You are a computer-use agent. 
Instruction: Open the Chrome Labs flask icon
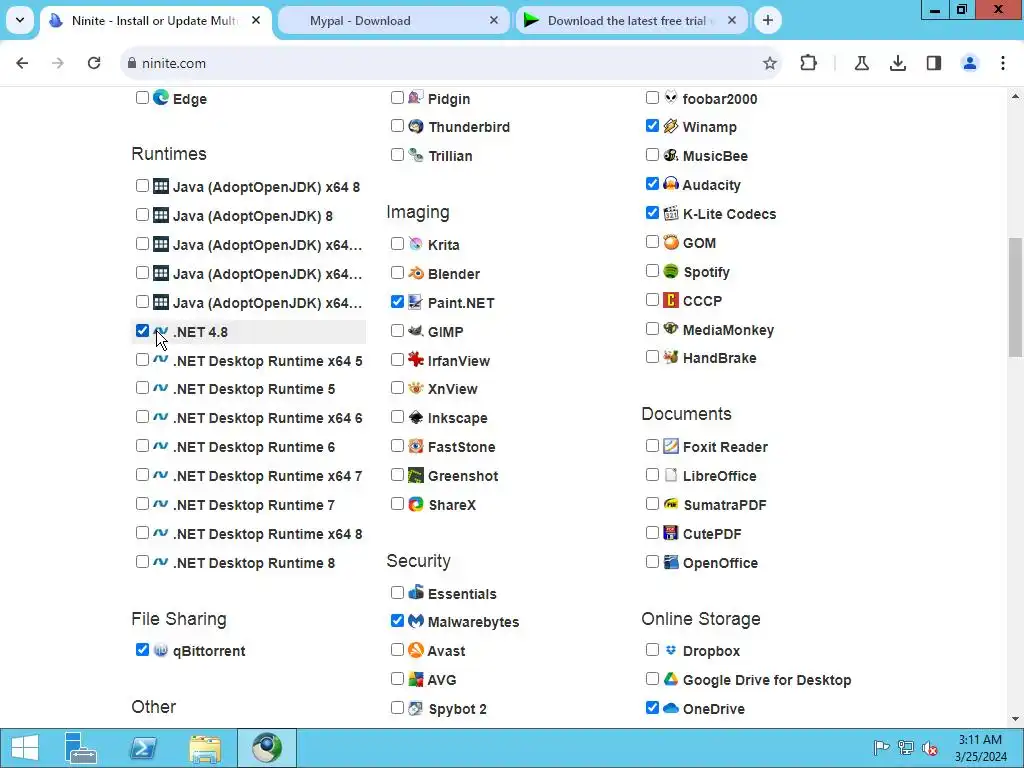point(861,63)
